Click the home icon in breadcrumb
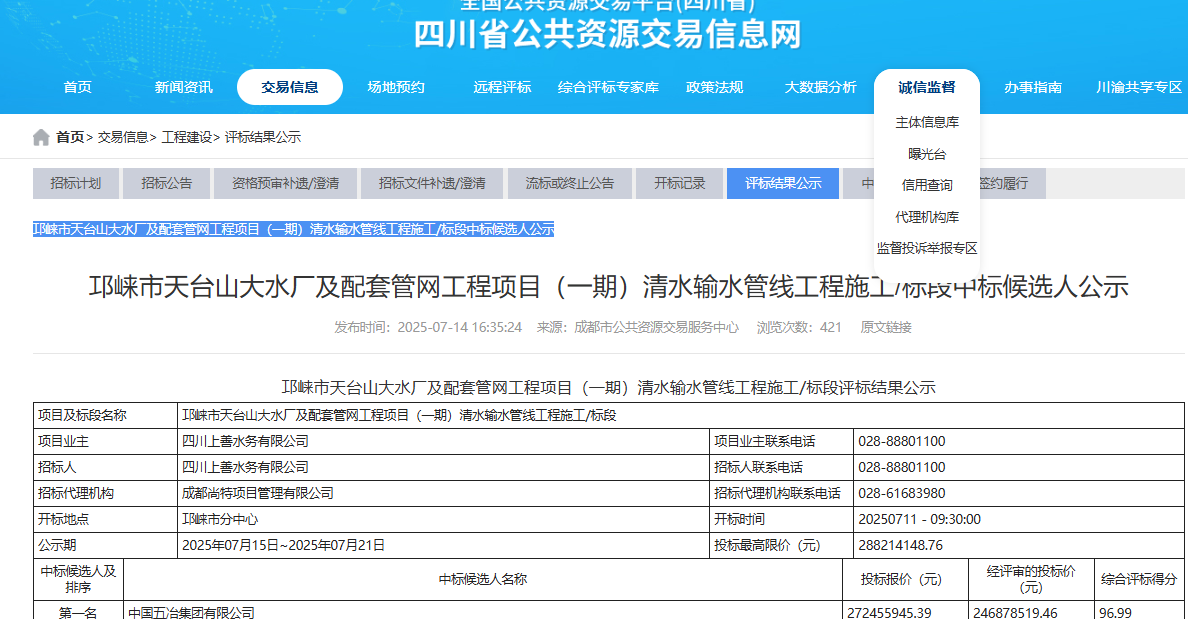Image resolution: width=1188 pixels, height=619 pixels. pos(41,137)
